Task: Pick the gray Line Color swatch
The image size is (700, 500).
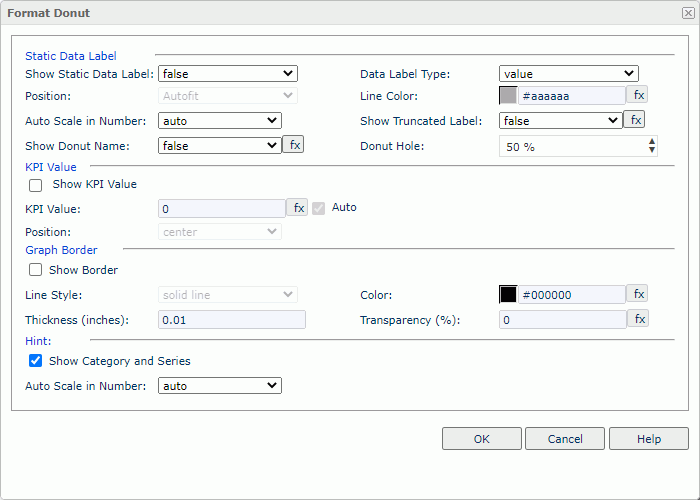Action: 508,96
